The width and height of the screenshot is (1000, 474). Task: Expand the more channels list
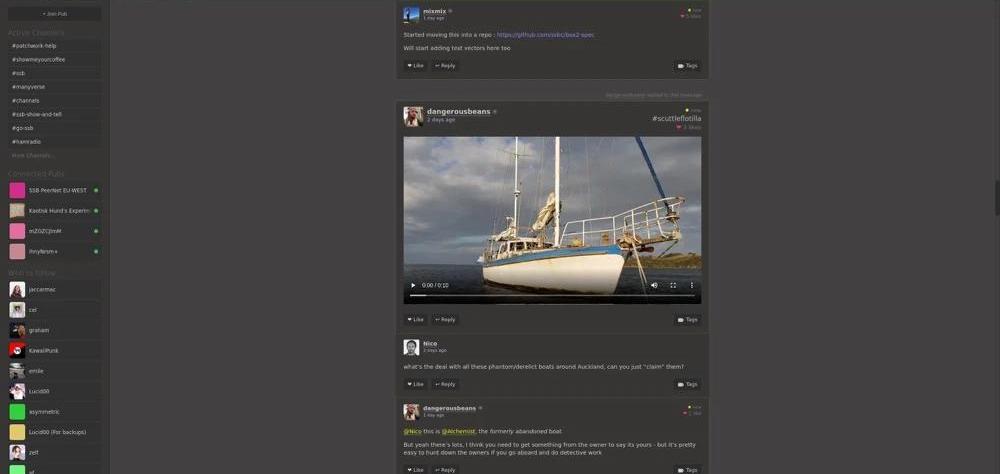click(32, 156)
